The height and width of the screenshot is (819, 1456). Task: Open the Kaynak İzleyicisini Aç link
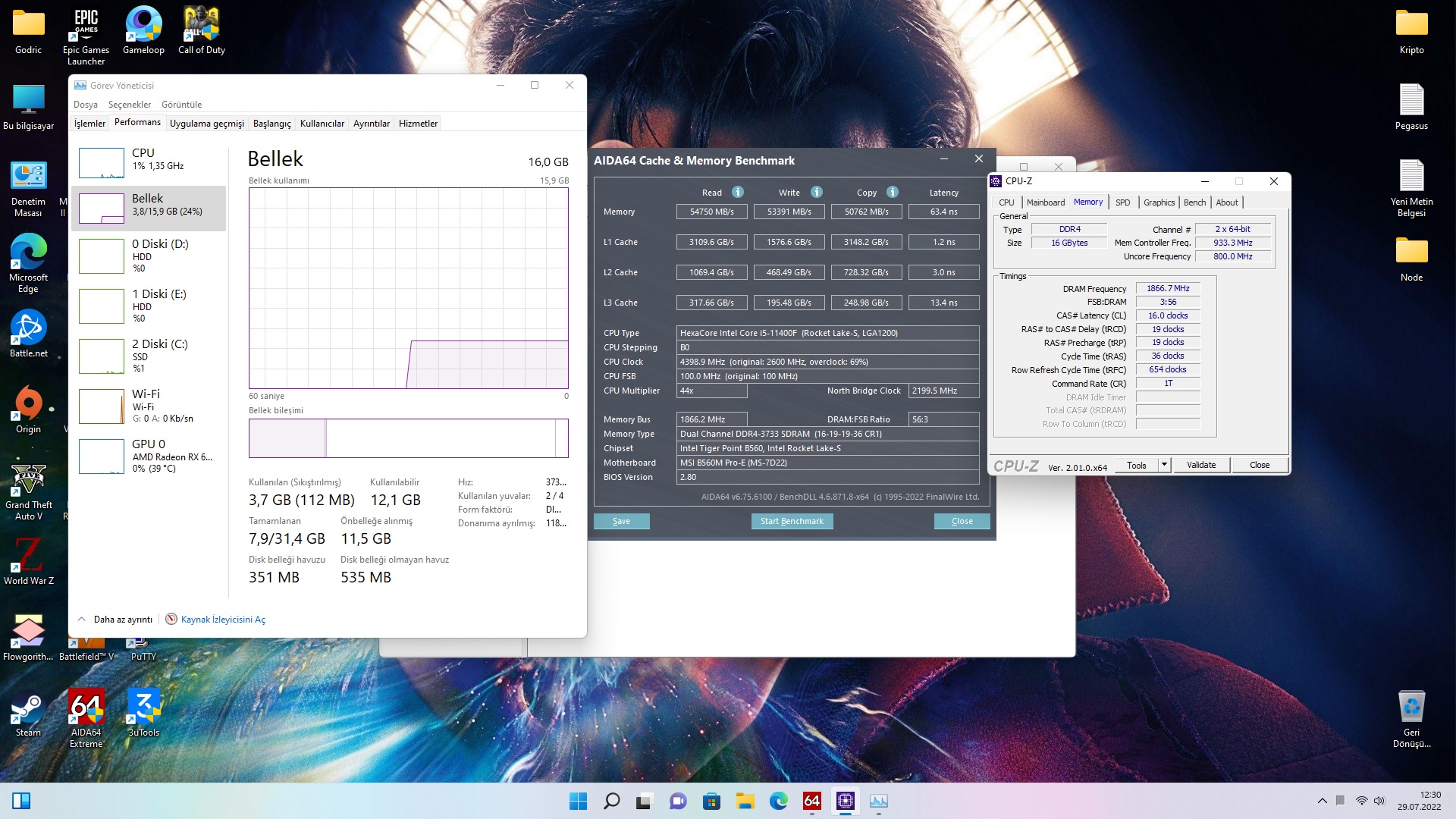pos(222,620)
